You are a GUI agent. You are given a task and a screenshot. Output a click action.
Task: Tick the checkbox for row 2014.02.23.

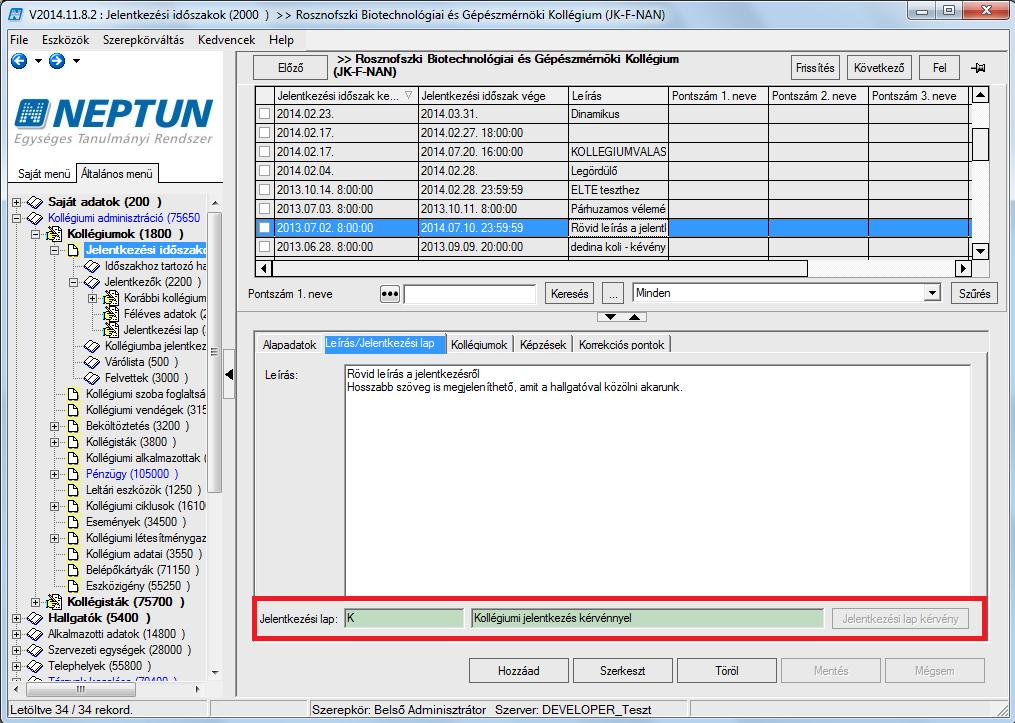264,114
